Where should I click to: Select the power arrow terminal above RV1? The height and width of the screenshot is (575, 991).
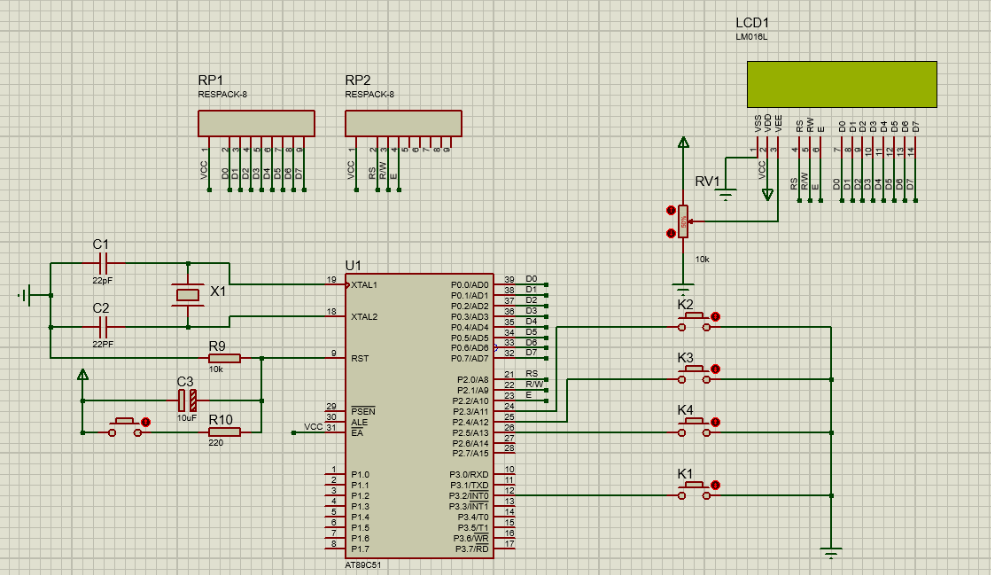[683, 143]
